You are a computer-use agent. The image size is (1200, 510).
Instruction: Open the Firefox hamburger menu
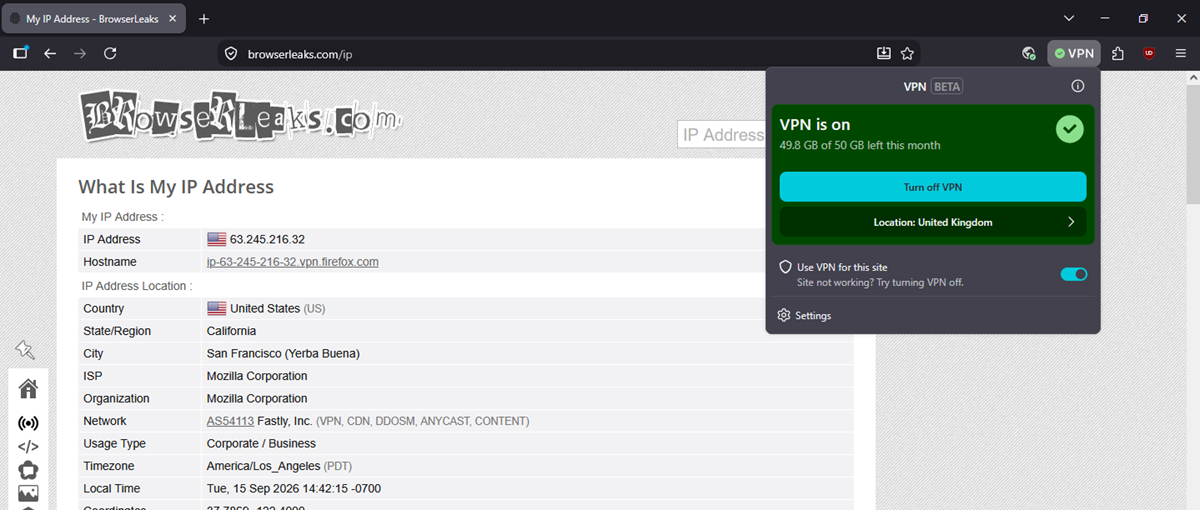point(1180,53)
